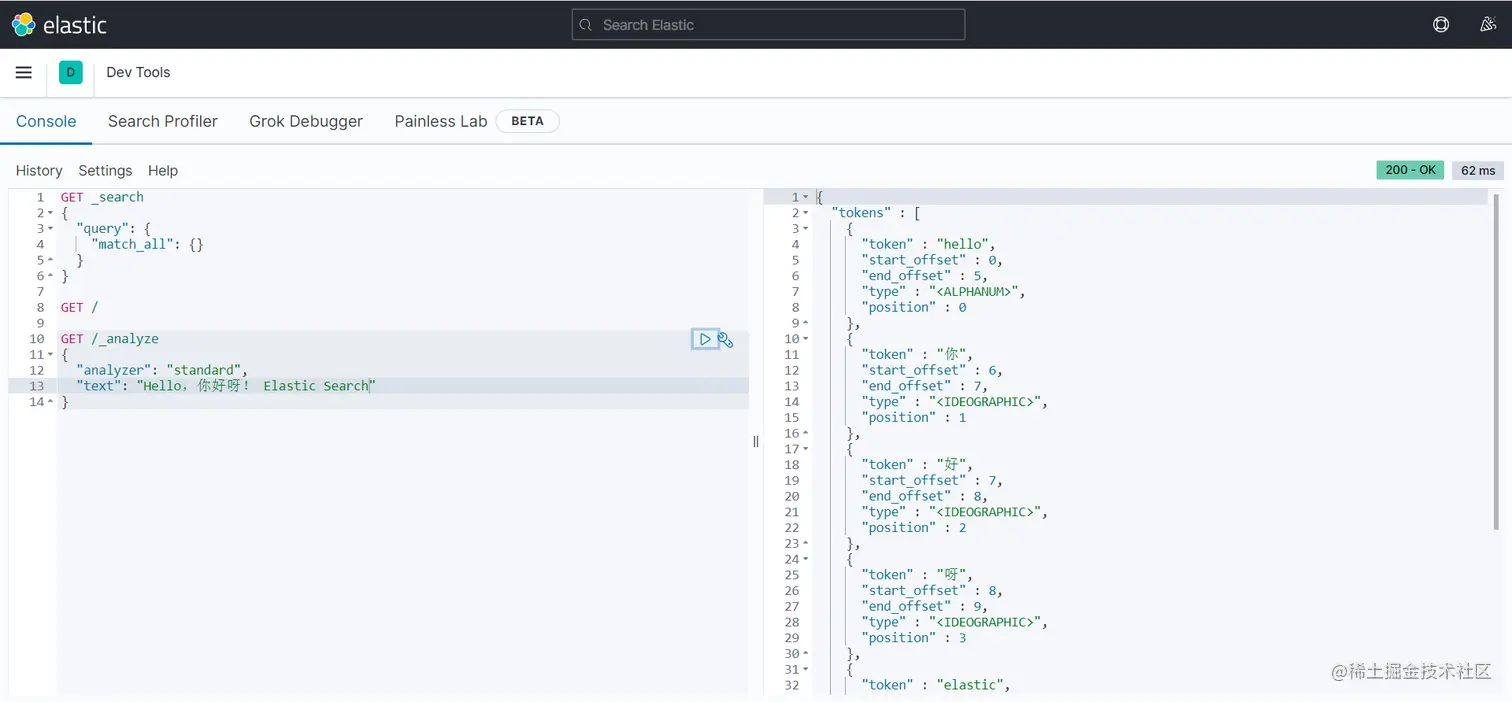Open the Grok Debugger tab
The width and height of the screenshot is (1512, 702).
click(306, 121)
